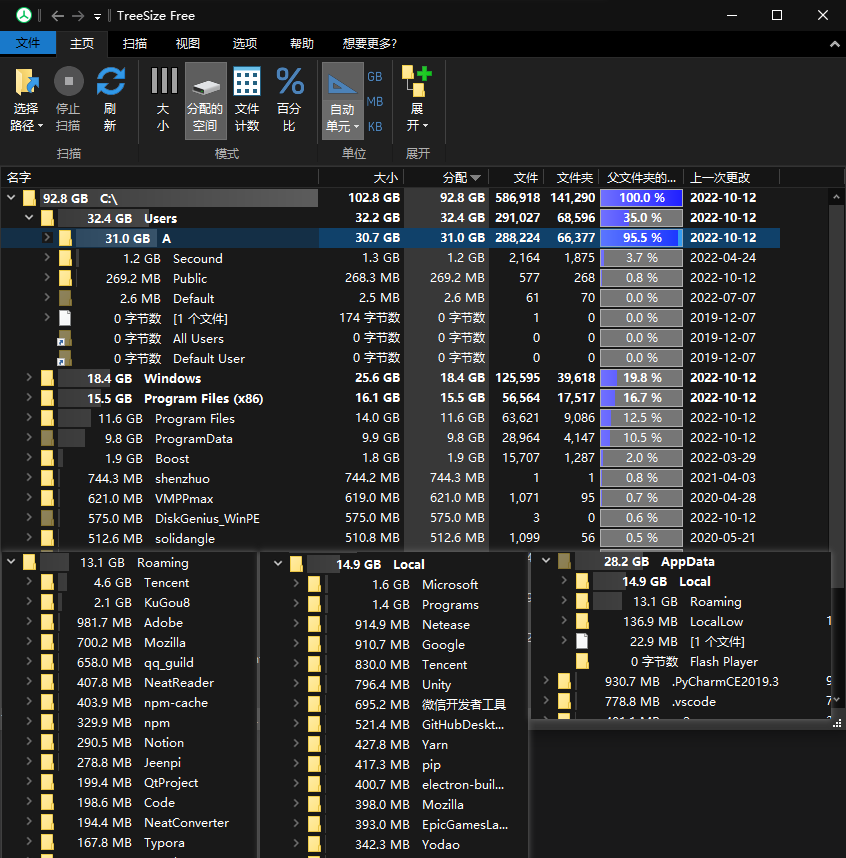This screenshot has width=846, height=858.
Task: Click the back arrow in the title bar
Action: [x=57, y=16]
